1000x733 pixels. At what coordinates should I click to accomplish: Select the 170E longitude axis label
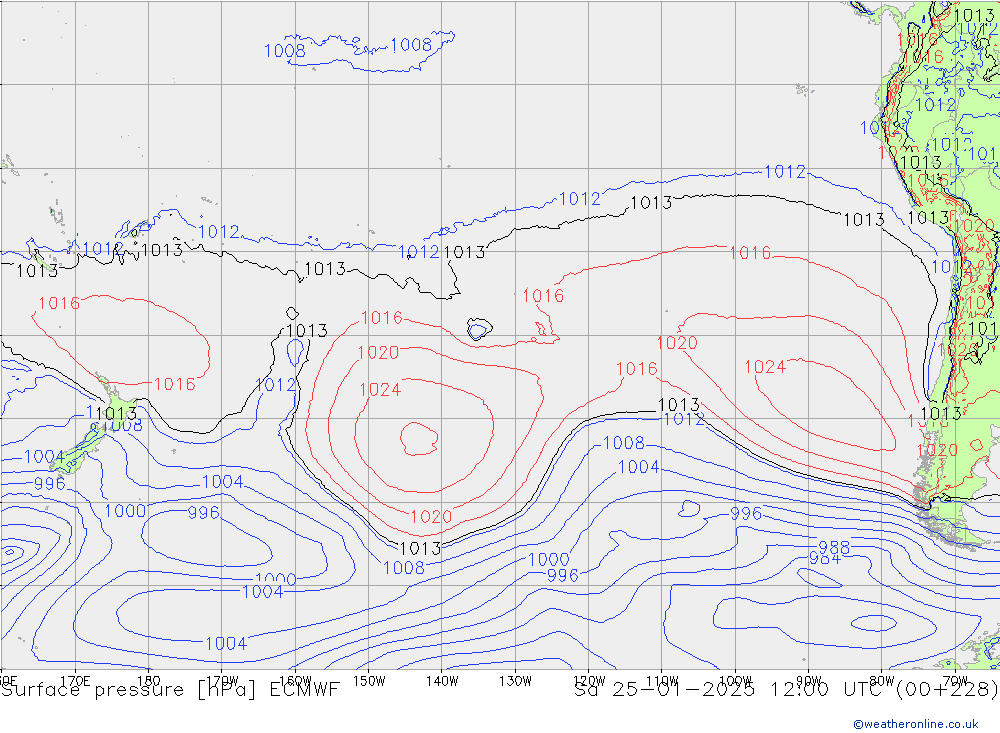pos(75,681)
